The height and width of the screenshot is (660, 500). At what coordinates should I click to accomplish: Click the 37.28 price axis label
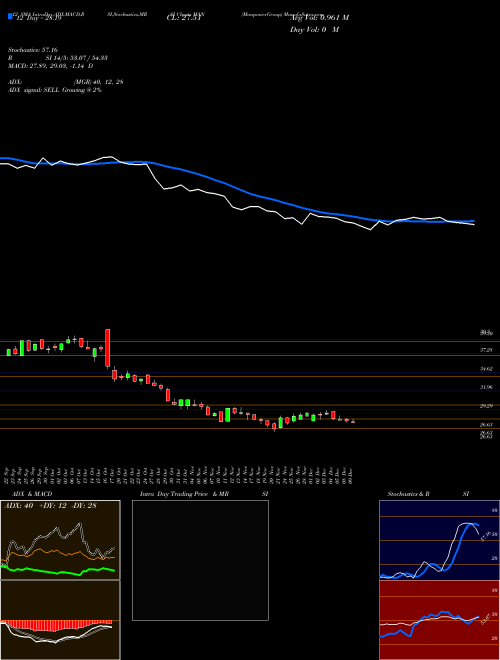pos(486,350)
